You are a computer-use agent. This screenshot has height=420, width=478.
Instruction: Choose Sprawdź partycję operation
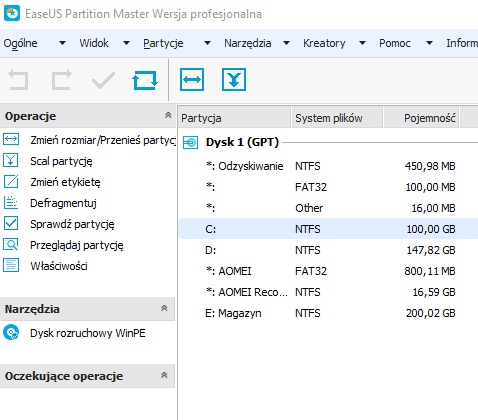coord(72,224)
